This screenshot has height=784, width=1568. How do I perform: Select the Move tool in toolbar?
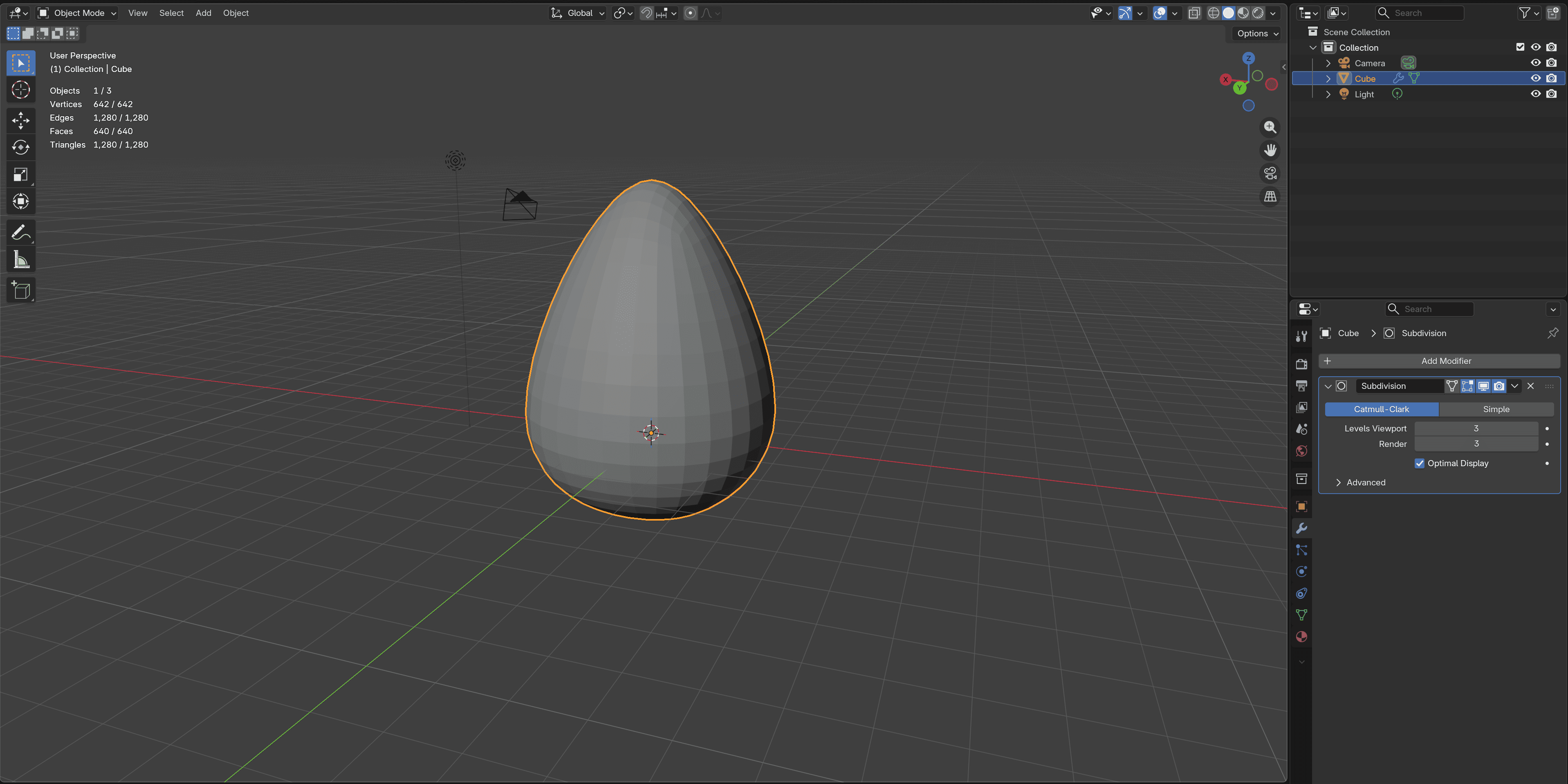pyautogui.click(x=21, y=121)
